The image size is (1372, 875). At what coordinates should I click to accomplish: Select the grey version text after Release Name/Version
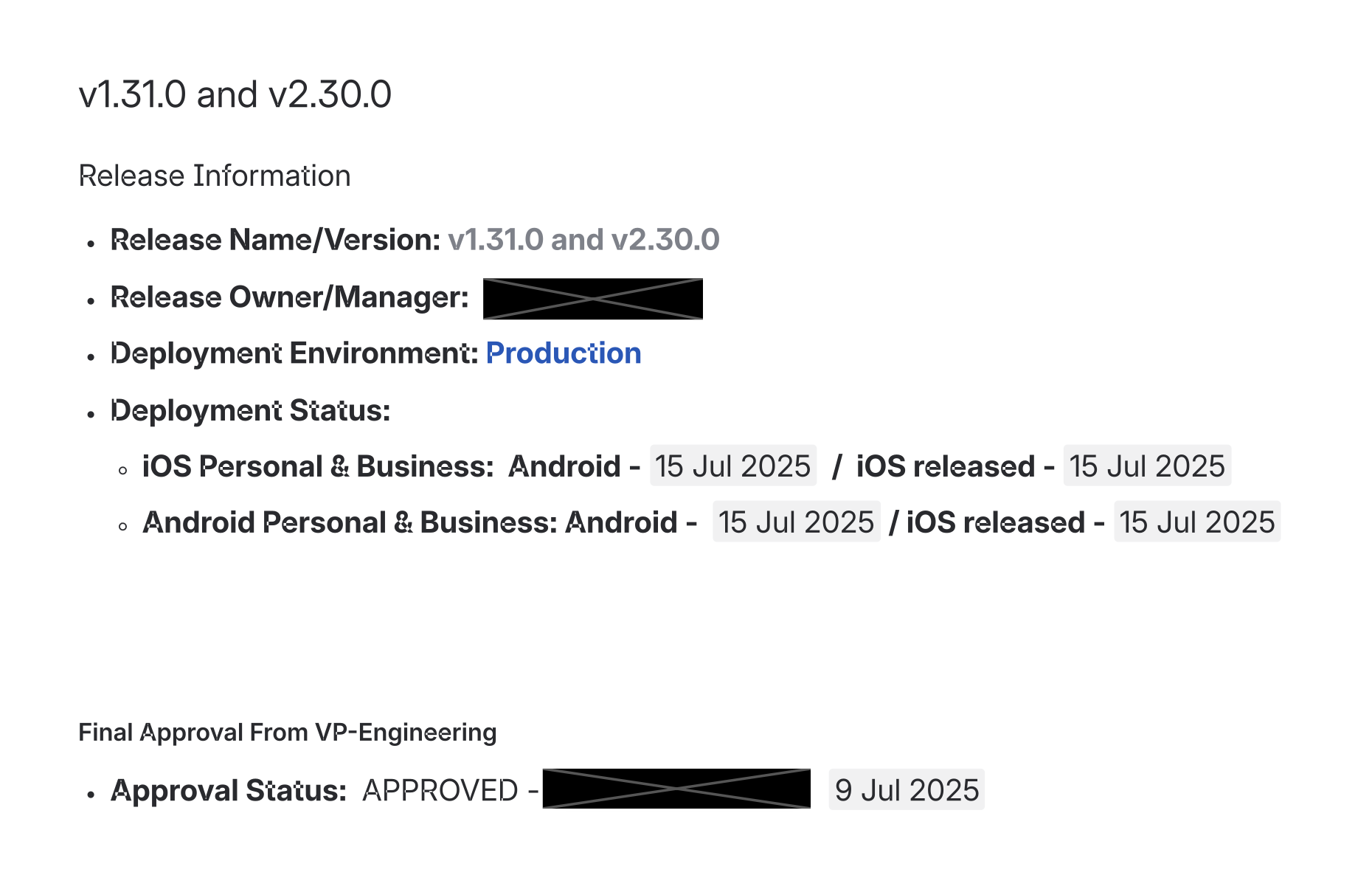[x=583, y=240]
